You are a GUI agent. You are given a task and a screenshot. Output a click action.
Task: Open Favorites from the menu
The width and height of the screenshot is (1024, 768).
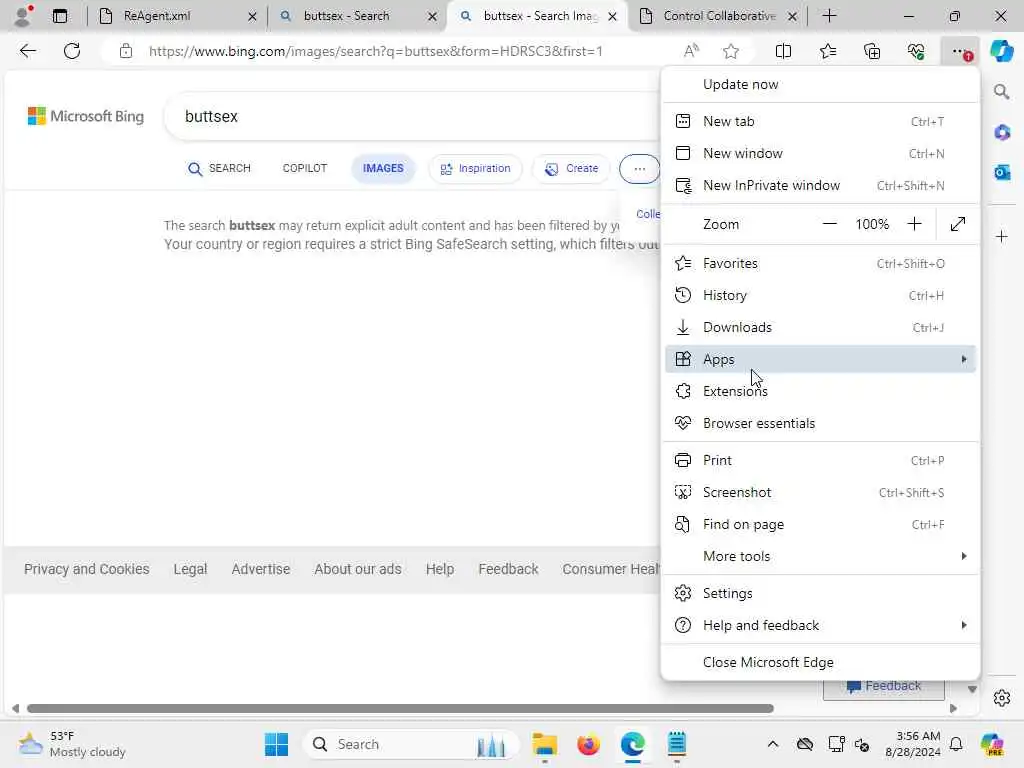click(820, 263)
